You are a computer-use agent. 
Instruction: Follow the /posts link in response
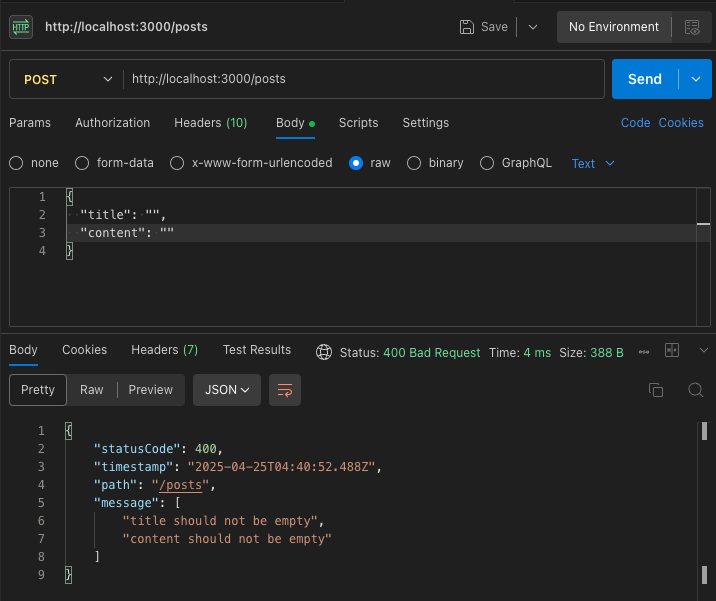181,485
